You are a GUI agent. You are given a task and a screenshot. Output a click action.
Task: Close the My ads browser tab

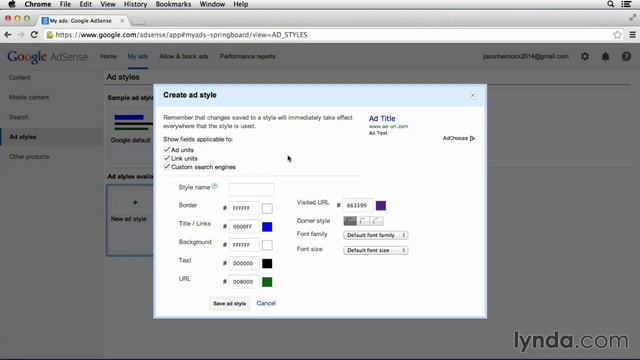click(122, 20)
